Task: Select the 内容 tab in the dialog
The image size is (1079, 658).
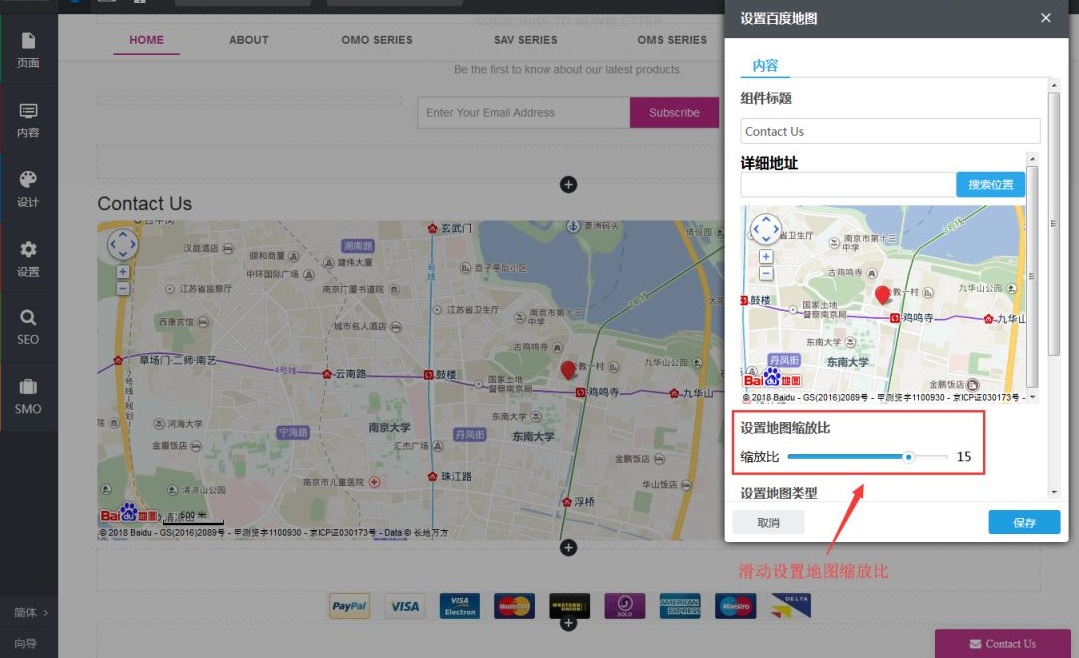Action: (x=765, y=66)
